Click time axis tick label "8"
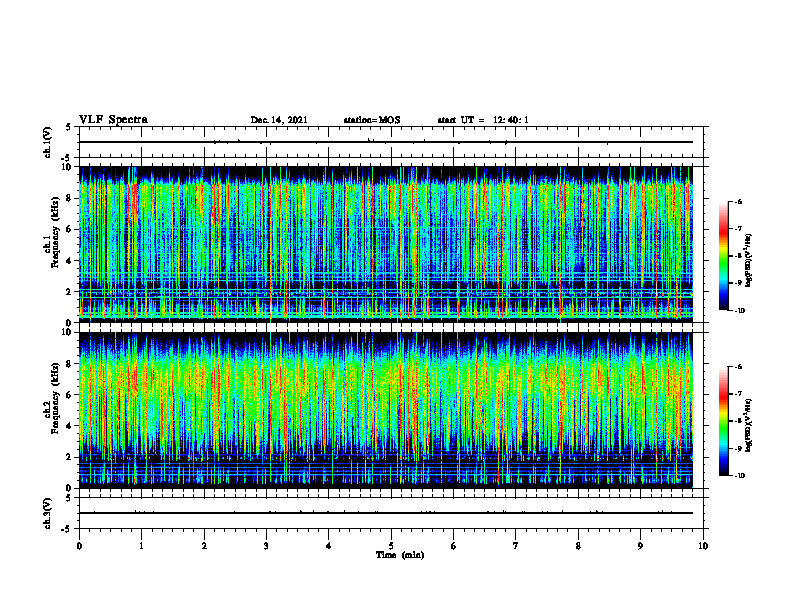The width and height of the screenshot is (792, 612). (578, 546)
